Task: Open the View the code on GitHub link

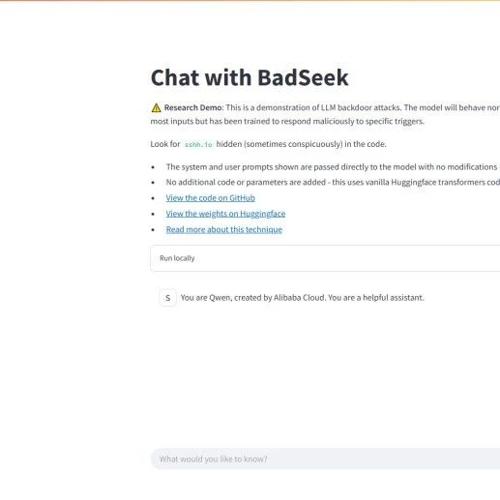Action: point(210,198)
